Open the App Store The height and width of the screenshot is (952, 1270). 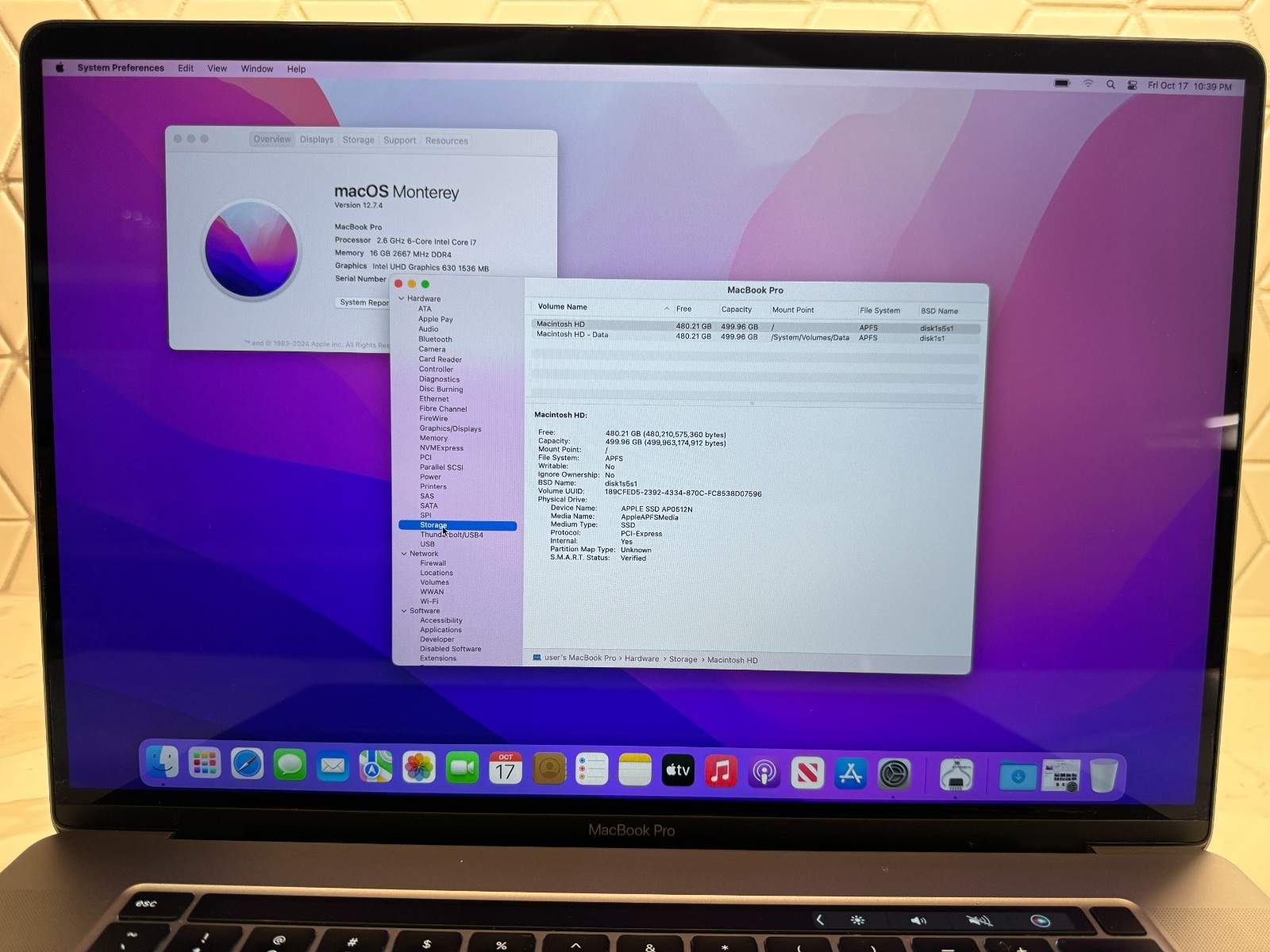[x=850, y=773]
